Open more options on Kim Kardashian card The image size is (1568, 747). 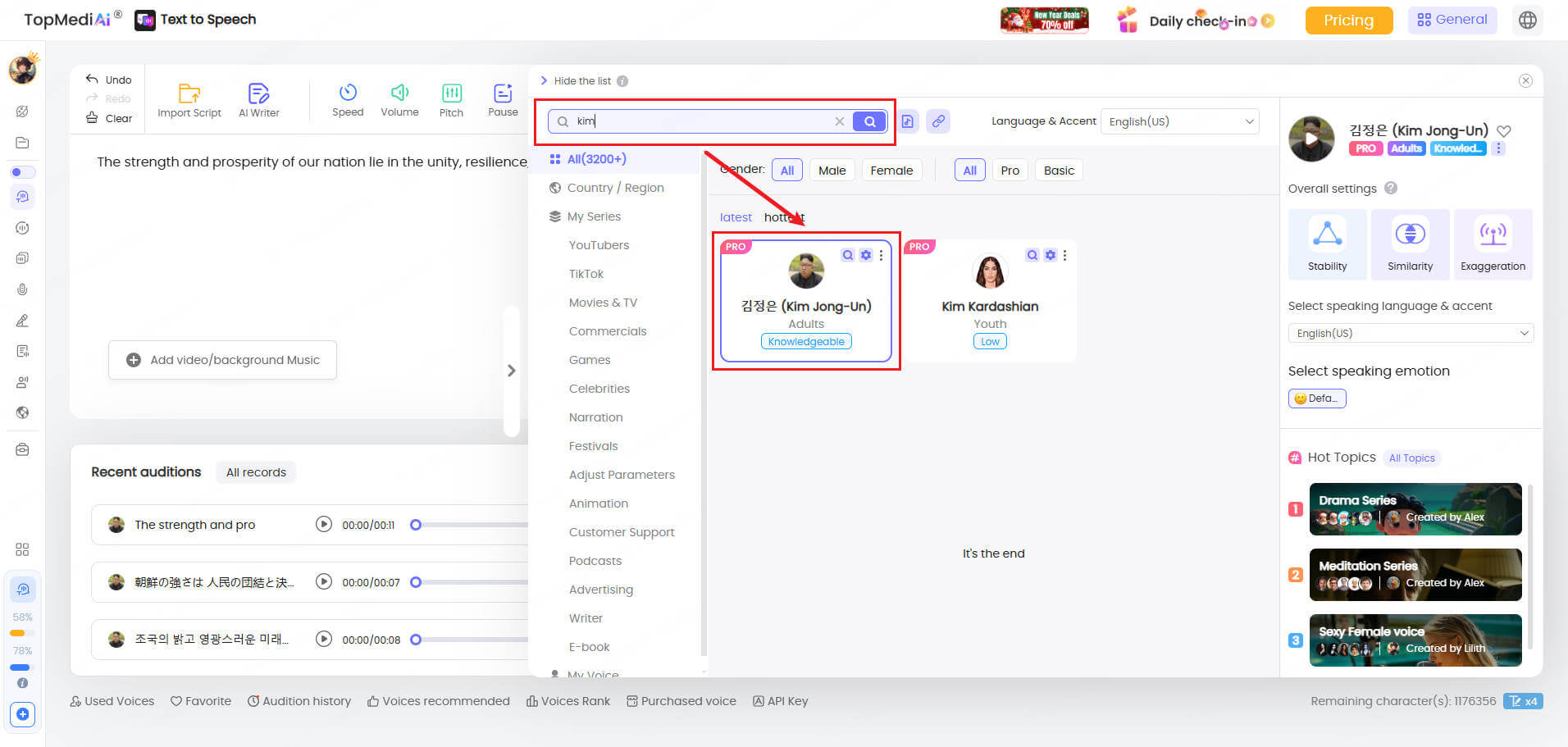1064,255
